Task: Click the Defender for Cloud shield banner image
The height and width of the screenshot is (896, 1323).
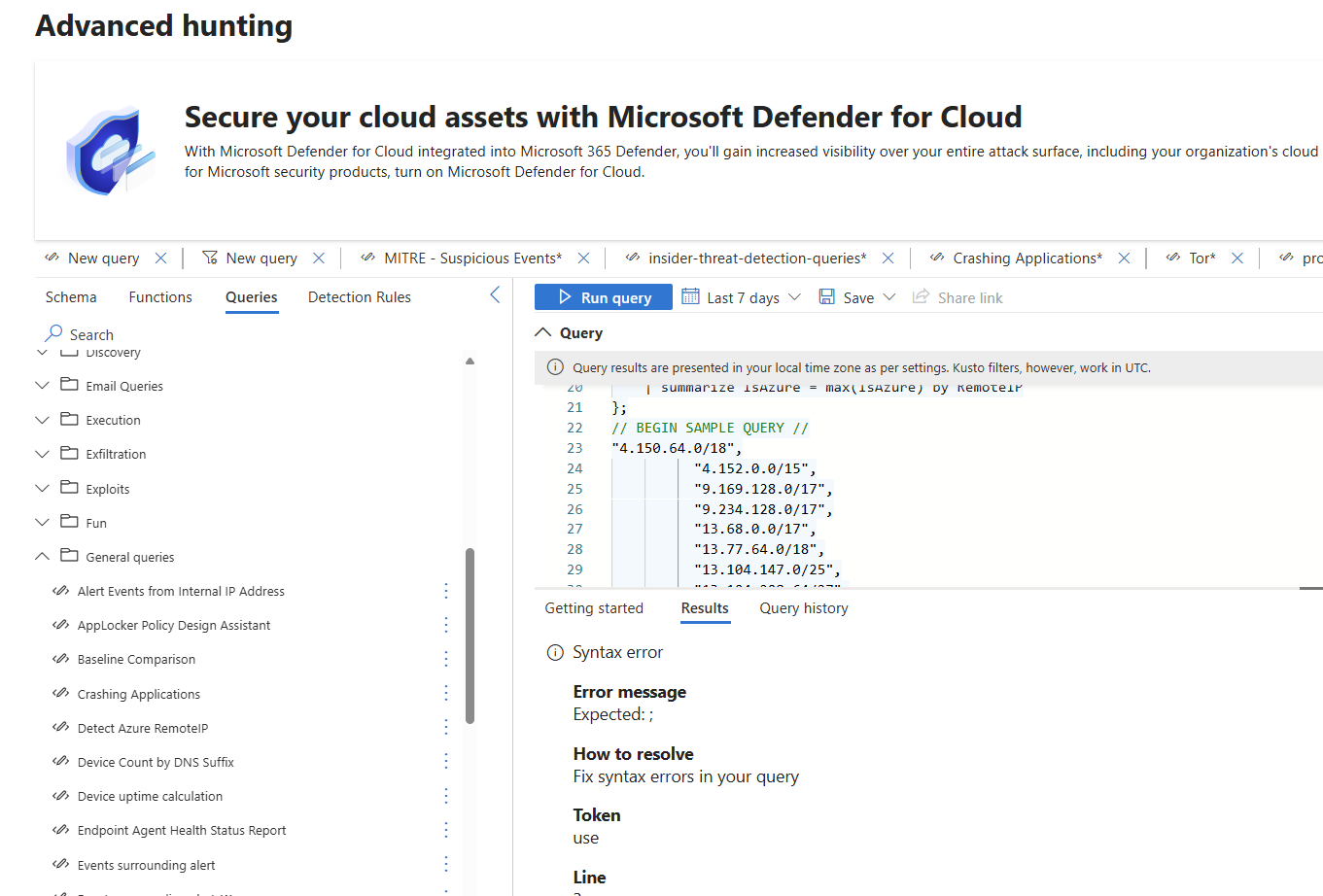Action: (110, 152)
